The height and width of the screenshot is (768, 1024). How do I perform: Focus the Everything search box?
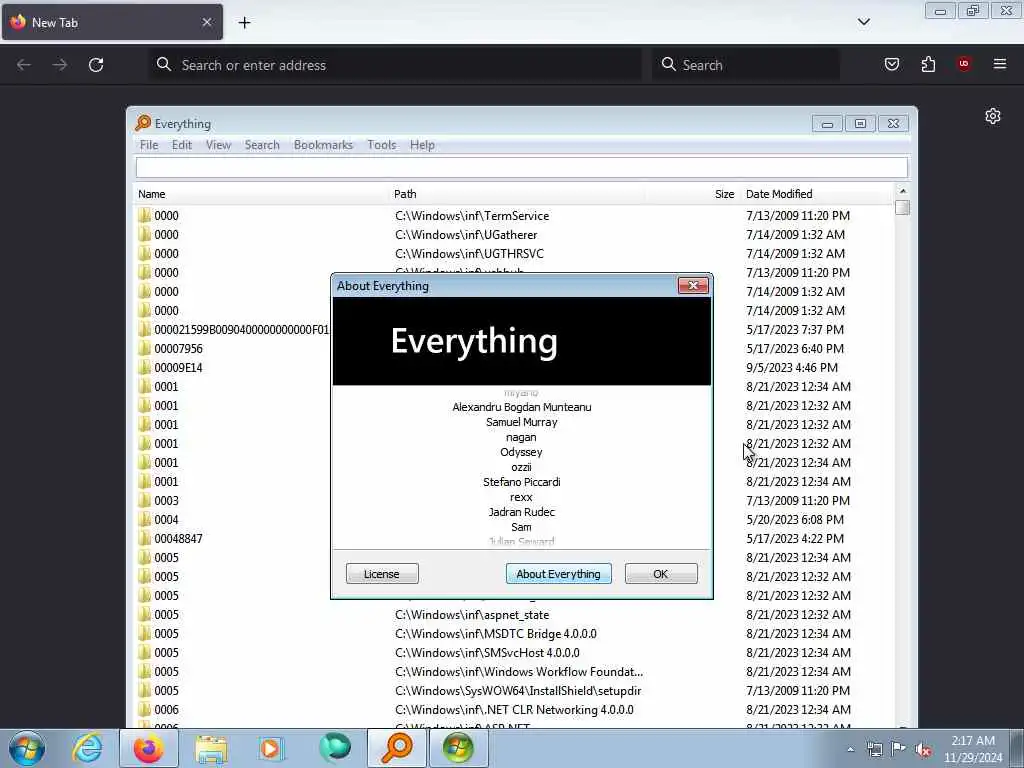click(522, 168)
